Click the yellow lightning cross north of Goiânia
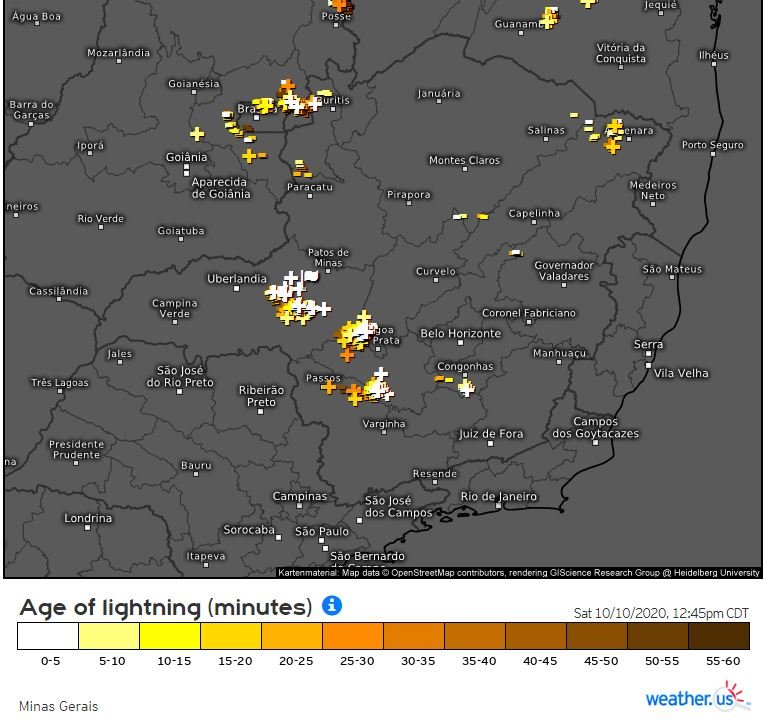This screenshot has width=766, height=722. pos(197,133)
